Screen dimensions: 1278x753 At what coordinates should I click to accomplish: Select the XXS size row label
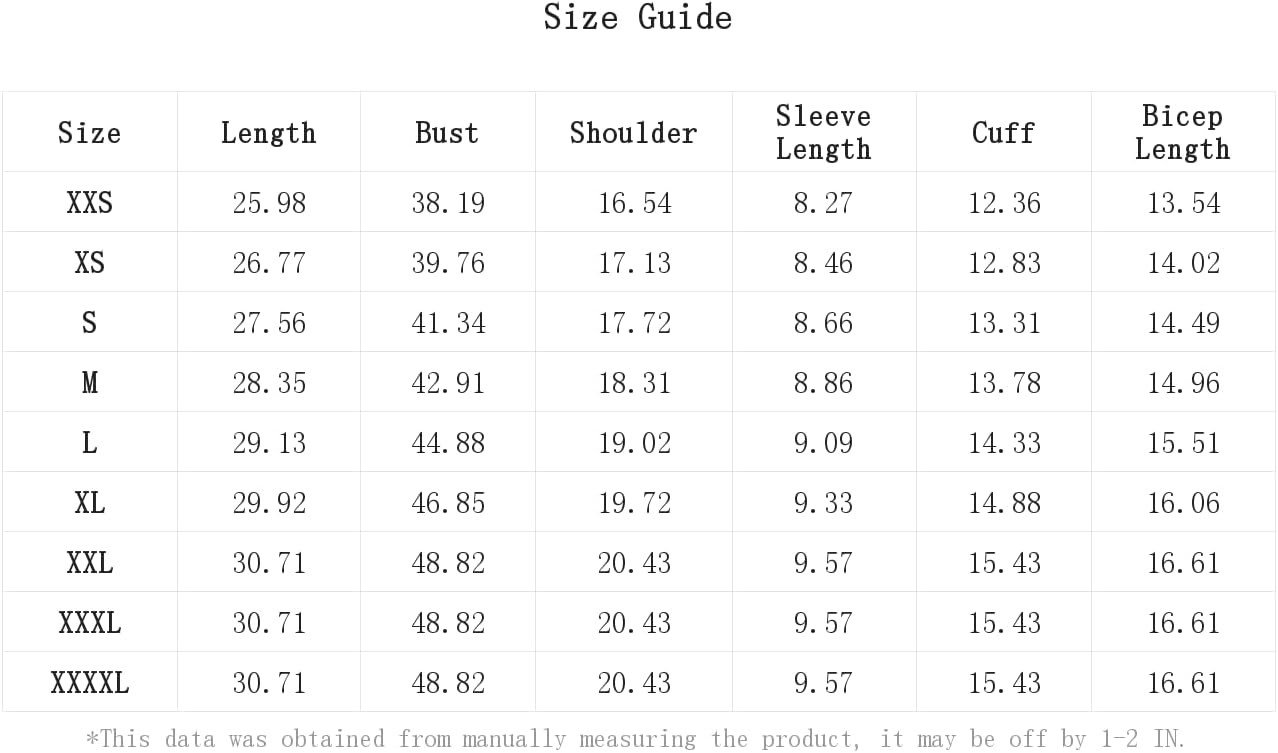tap(89, 203)
